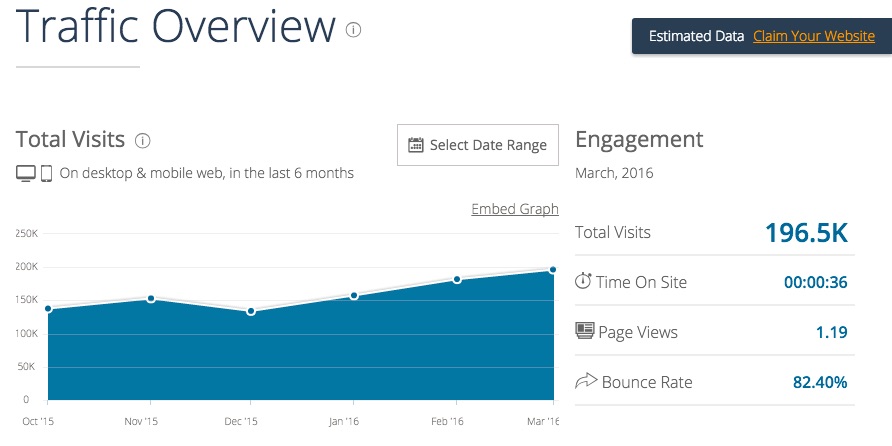Click the desktop monitor icon
The image size is (892, 446).
pyautogui.click(x=26, y=174)
